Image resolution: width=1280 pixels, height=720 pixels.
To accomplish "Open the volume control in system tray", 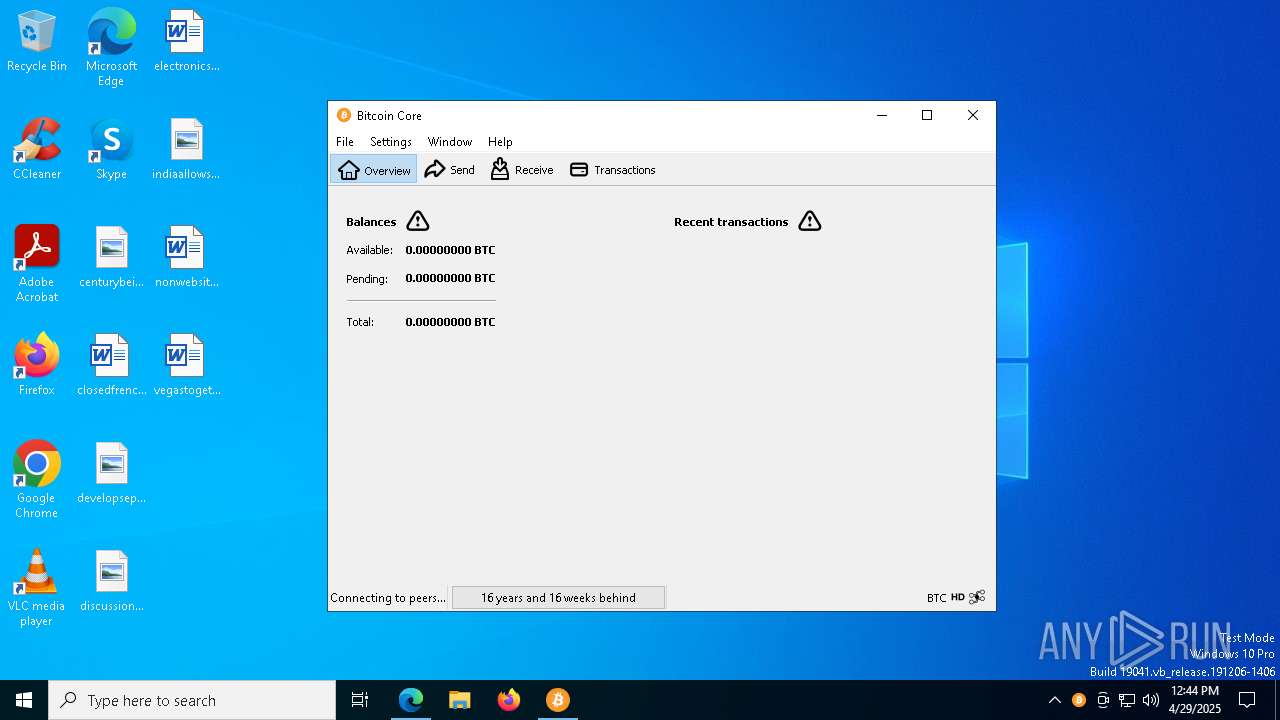I will pyautogui.click(x=1151, y=700).
